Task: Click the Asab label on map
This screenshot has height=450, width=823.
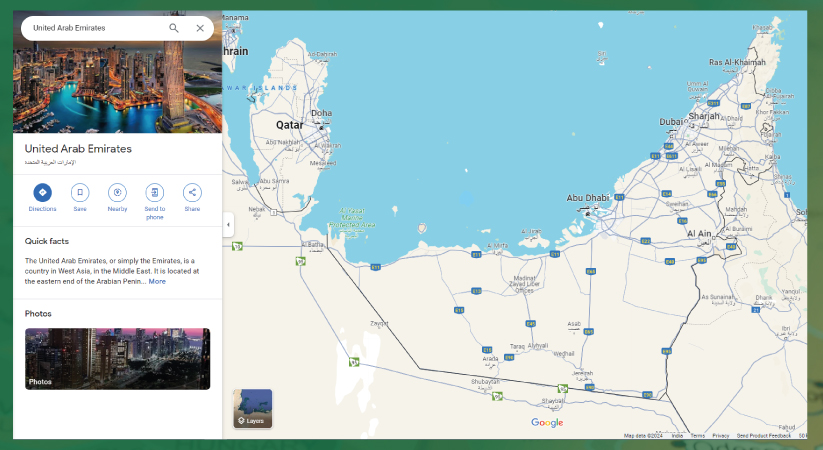Action: (574, 324)
